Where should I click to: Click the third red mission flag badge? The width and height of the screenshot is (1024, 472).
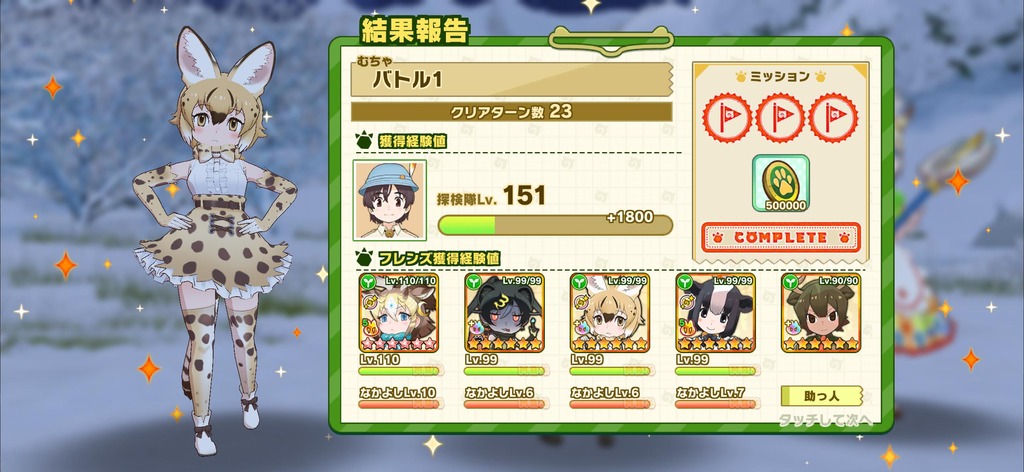tap(833, 118)
